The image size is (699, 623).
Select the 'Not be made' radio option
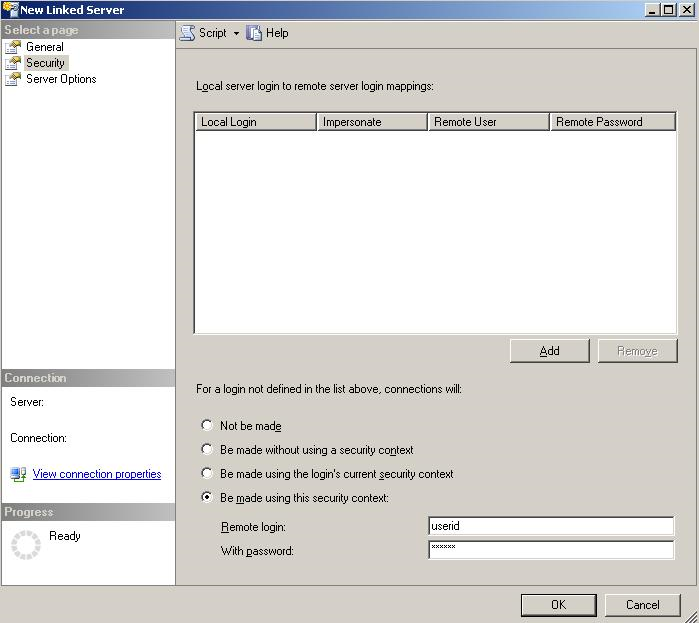[207, 425]
